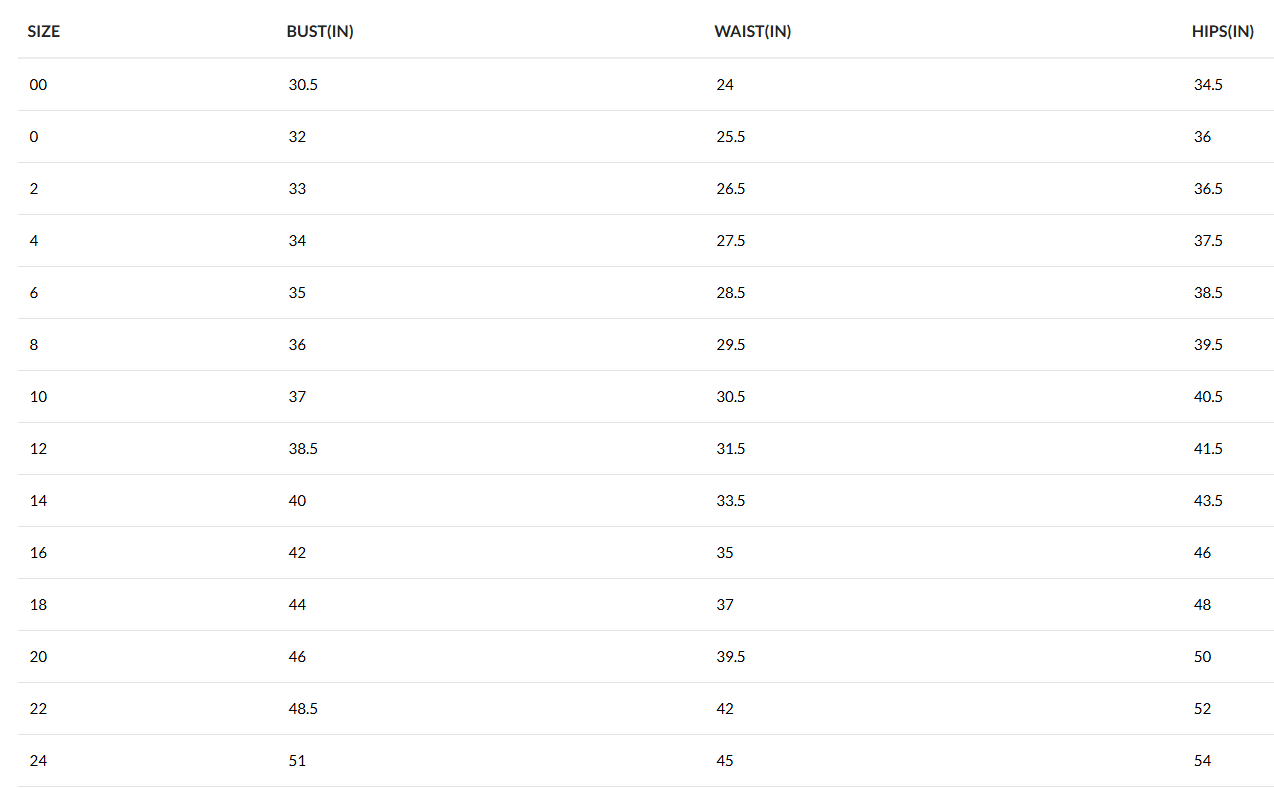Click the WAIST(IN) column header
The image size is (1274, 788).
click(753, 32)
